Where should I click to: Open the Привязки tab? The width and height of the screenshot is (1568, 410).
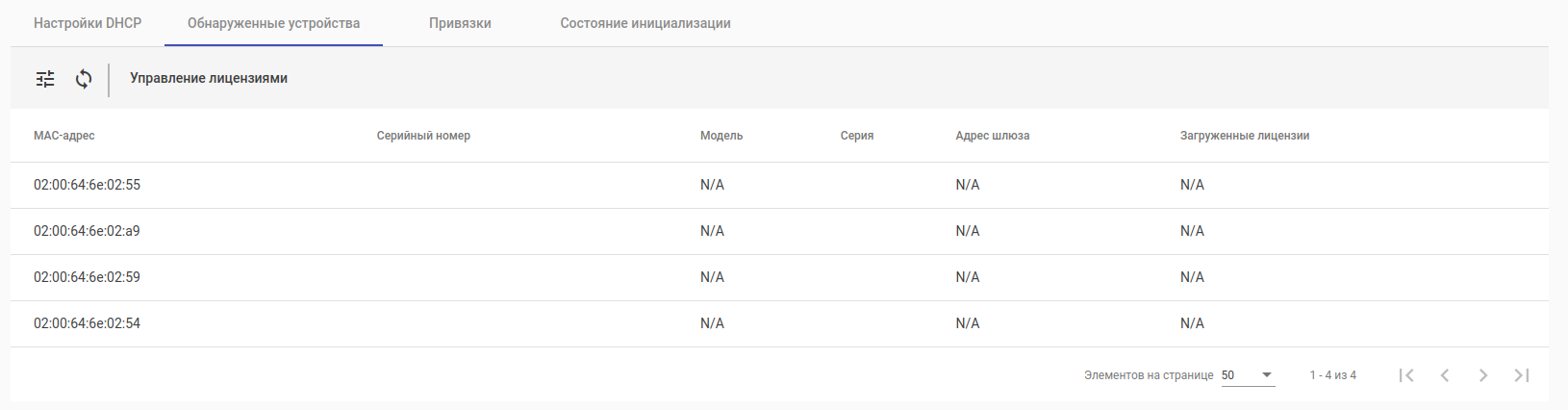tap(460, 23)
